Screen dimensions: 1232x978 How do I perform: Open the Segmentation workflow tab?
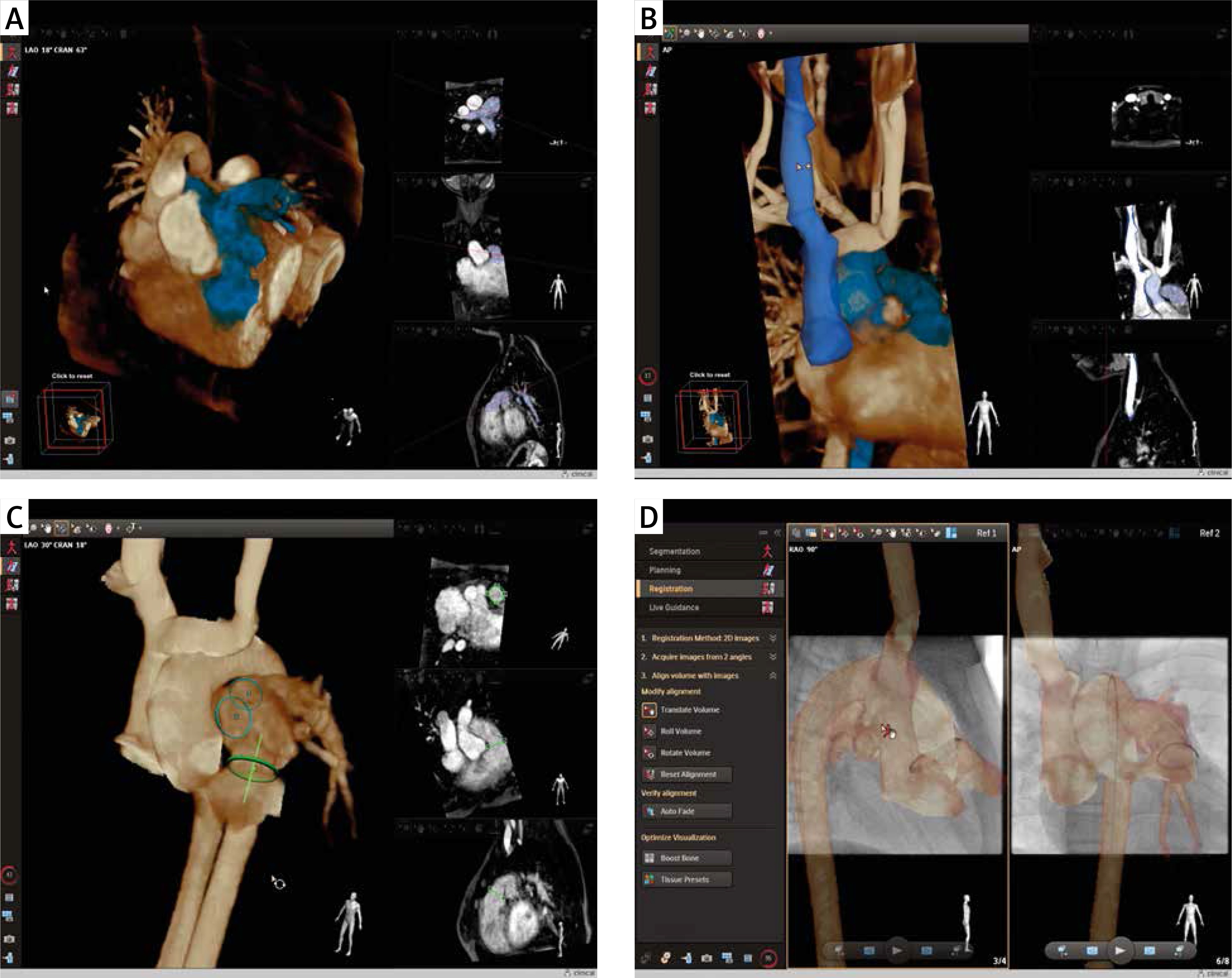(674, 552)
